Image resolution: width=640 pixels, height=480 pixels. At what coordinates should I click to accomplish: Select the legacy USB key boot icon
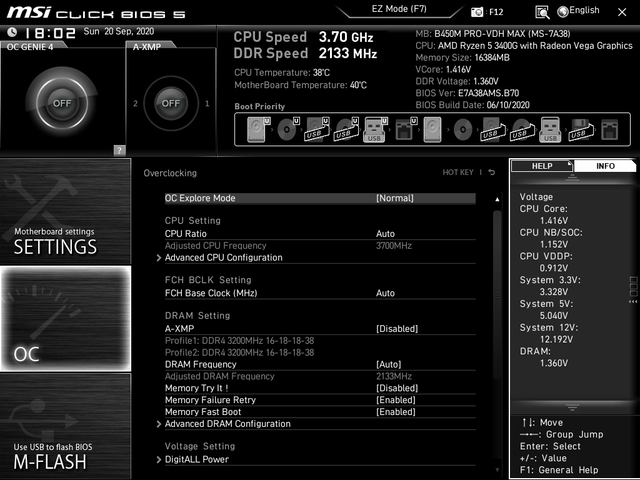pyautogui.click(x=550, y=130)
